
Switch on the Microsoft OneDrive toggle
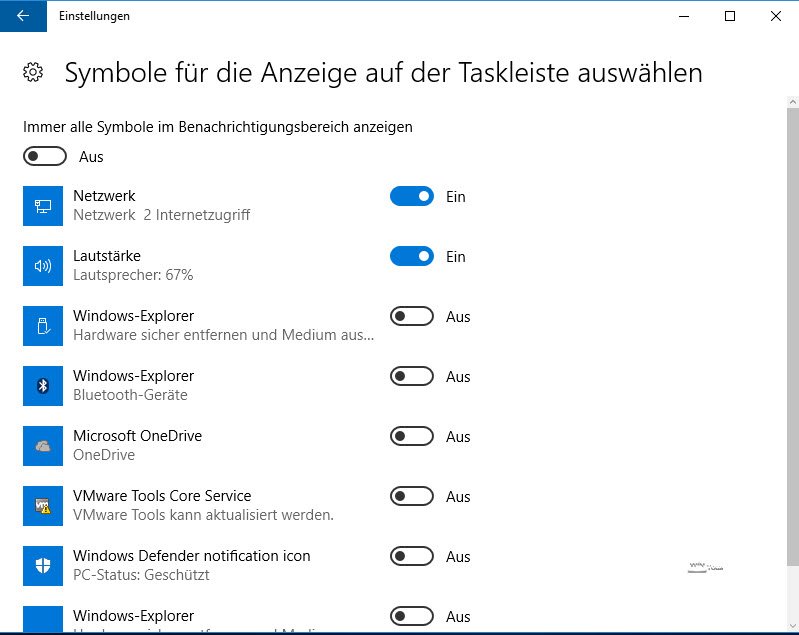(412, 437)
